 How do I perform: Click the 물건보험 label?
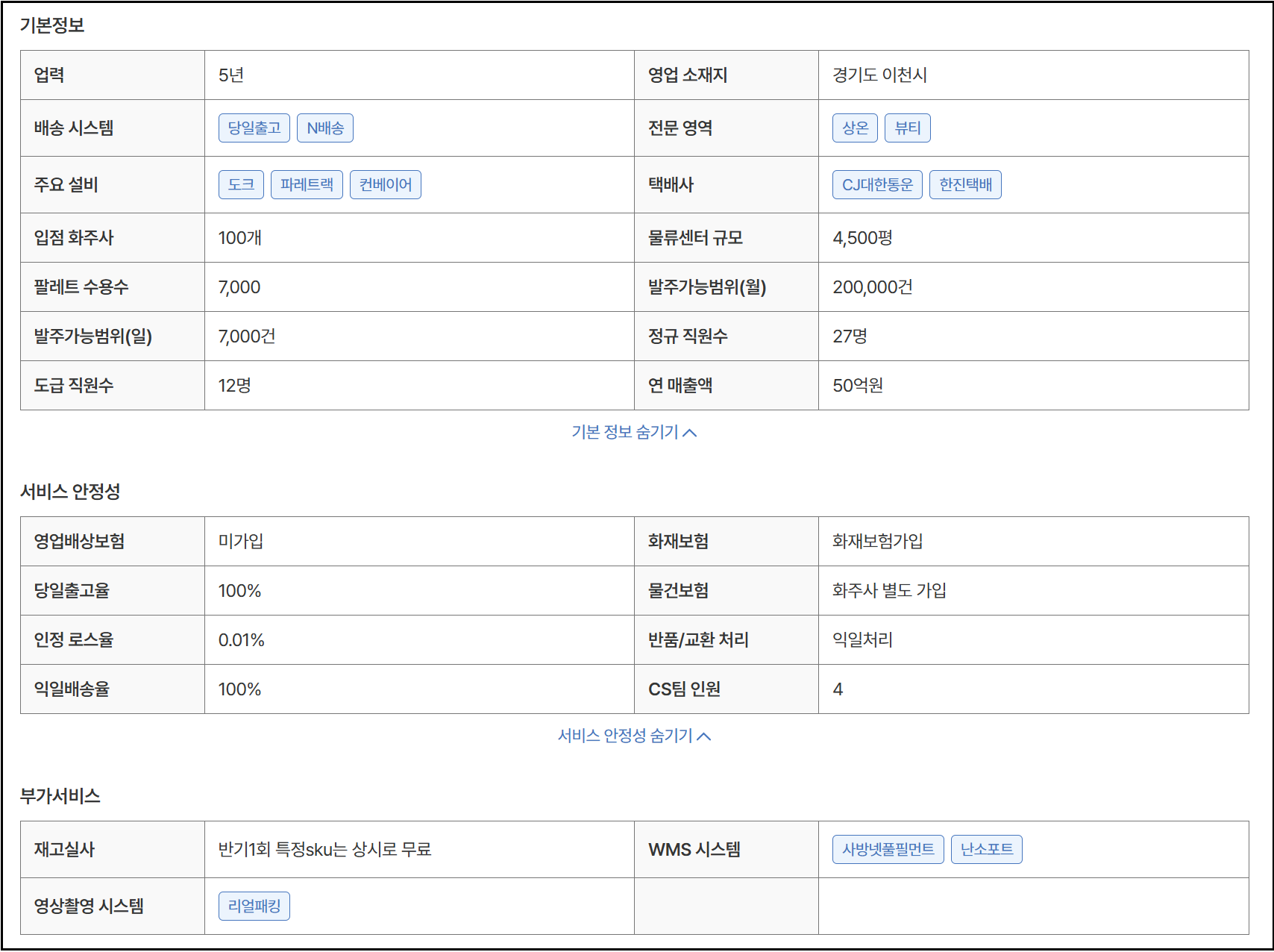coord(678,591)
